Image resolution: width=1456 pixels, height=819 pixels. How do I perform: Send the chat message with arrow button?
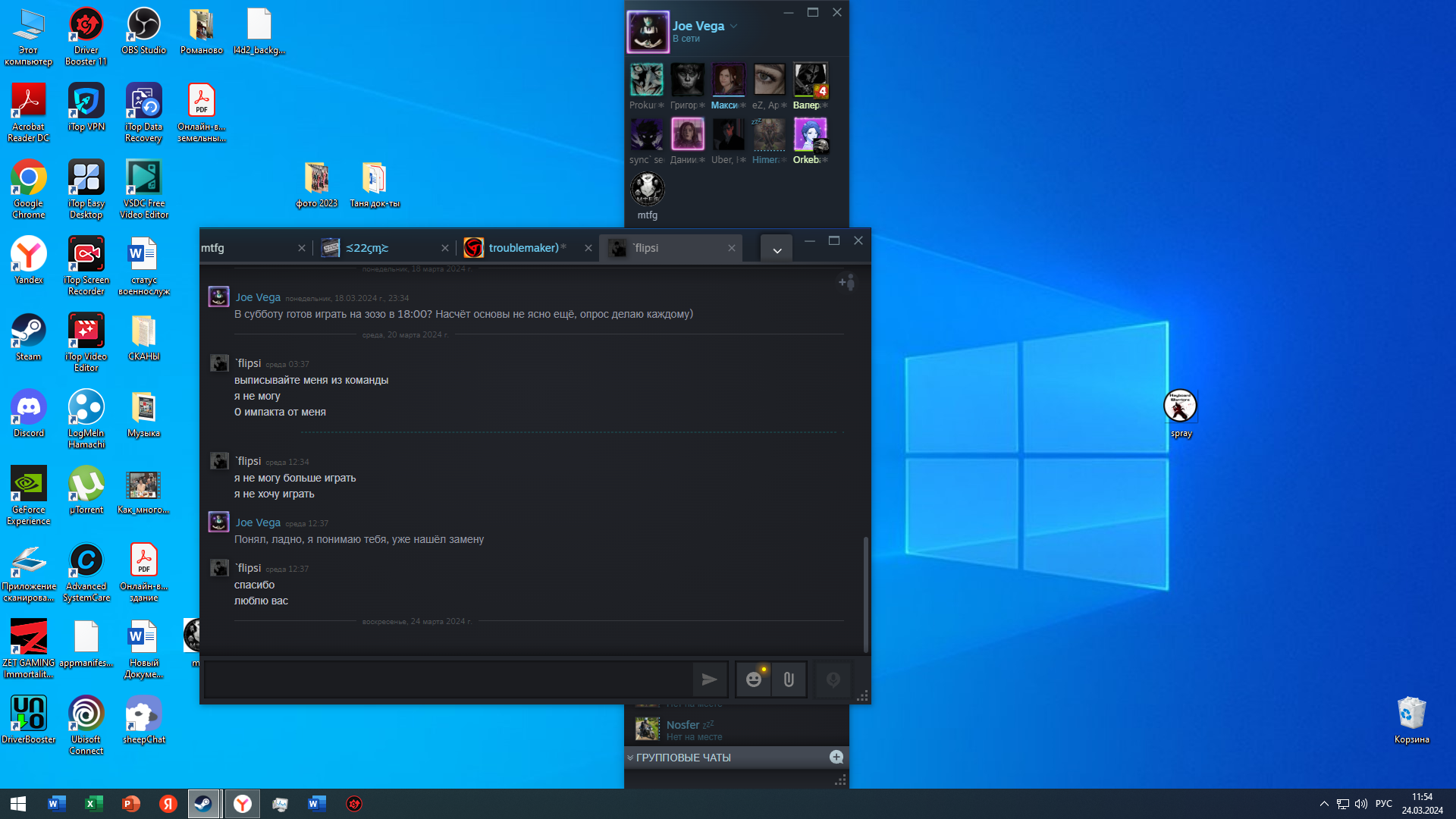709,679
